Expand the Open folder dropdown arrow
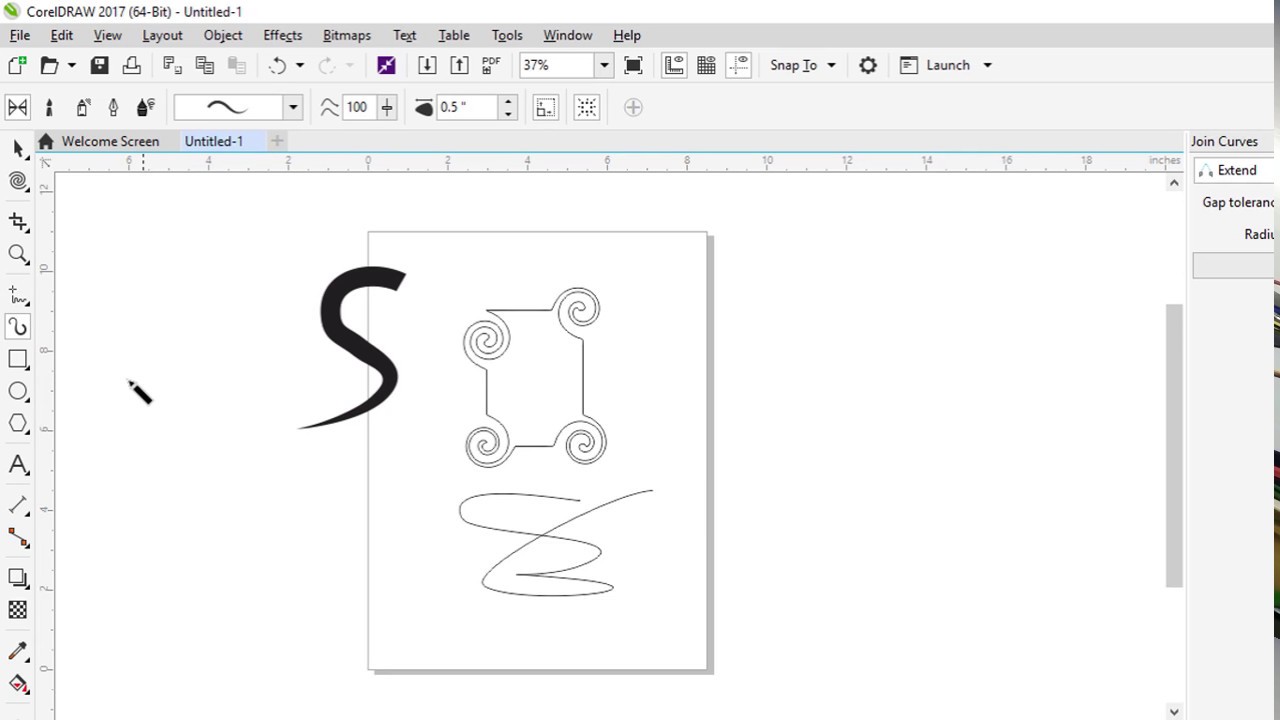 (71, 65)
